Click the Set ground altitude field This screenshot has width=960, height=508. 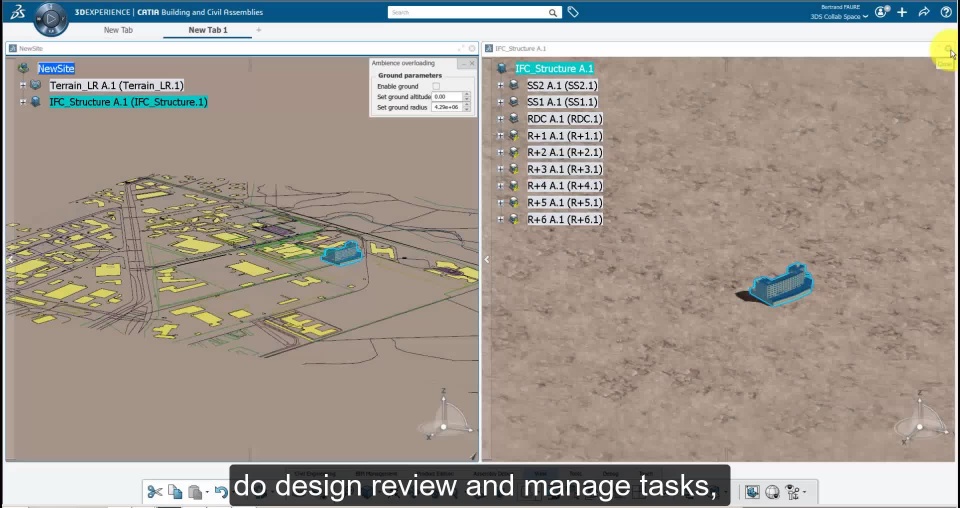[447, 97]
